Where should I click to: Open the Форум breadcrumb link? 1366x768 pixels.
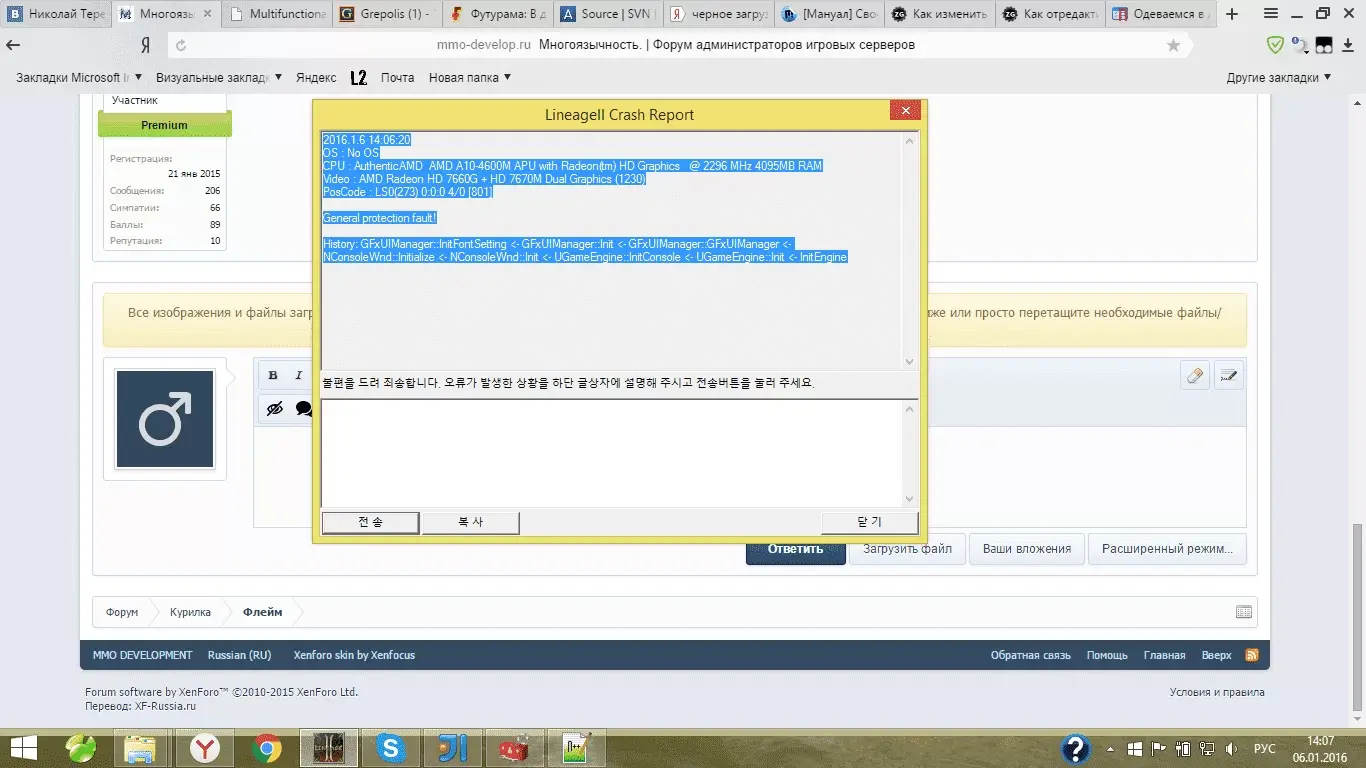(122, 612)
